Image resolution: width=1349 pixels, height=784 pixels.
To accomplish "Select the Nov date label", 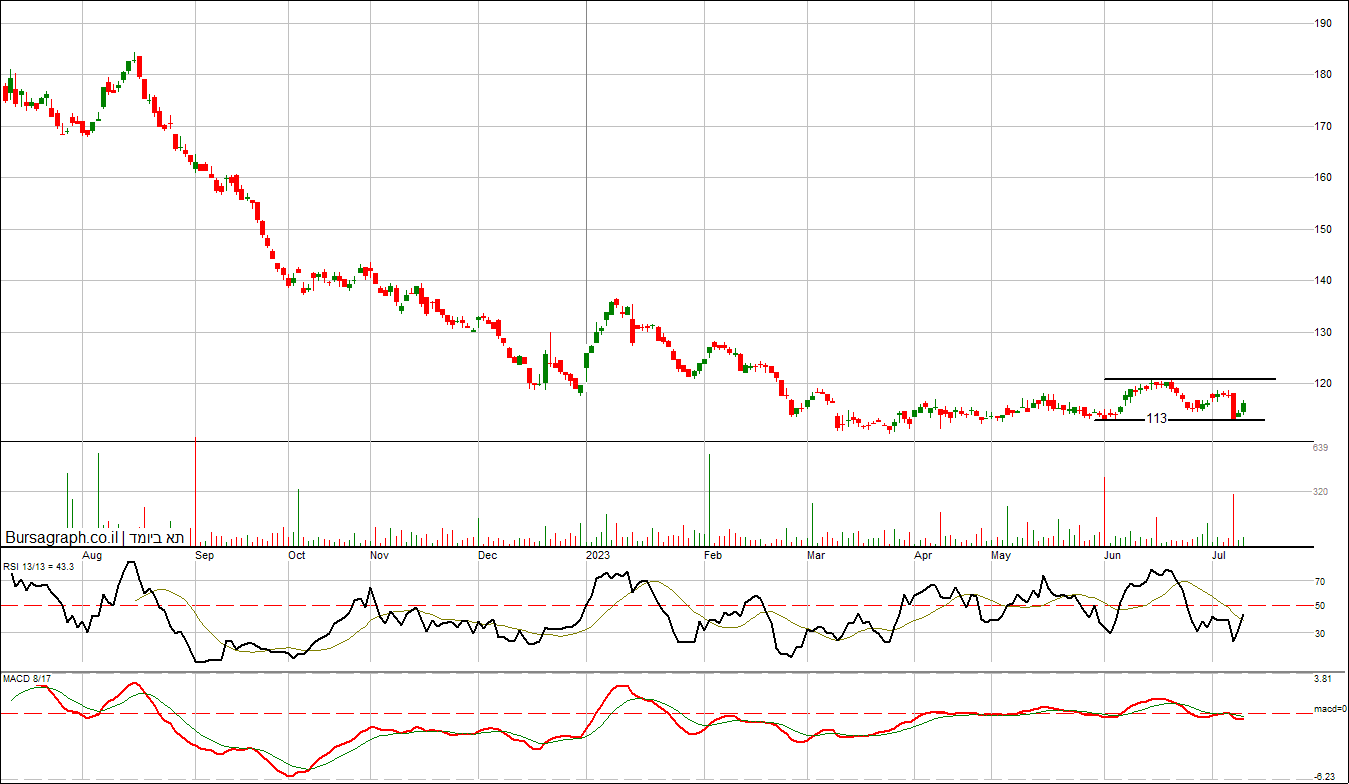I will click(x=379, y=554).
